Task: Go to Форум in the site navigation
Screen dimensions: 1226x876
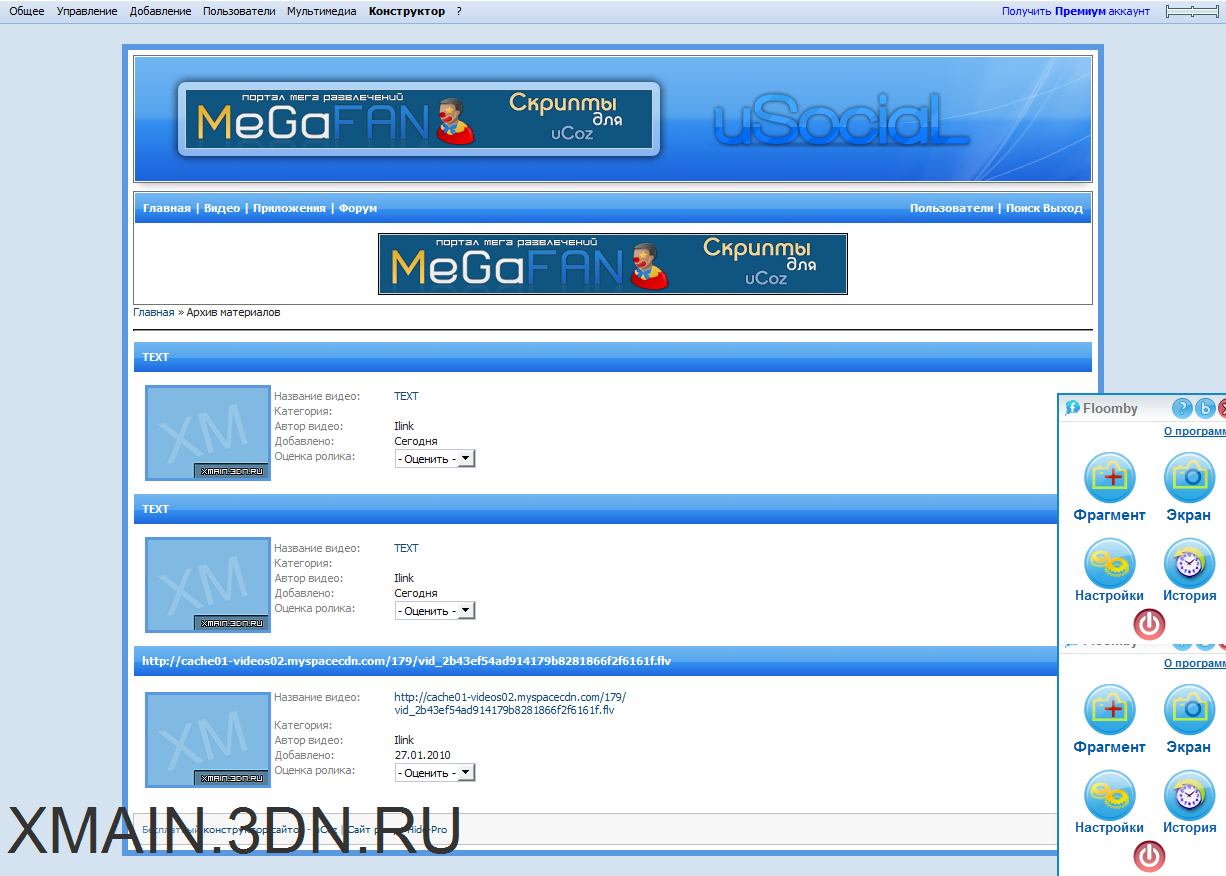Action: 358,208
